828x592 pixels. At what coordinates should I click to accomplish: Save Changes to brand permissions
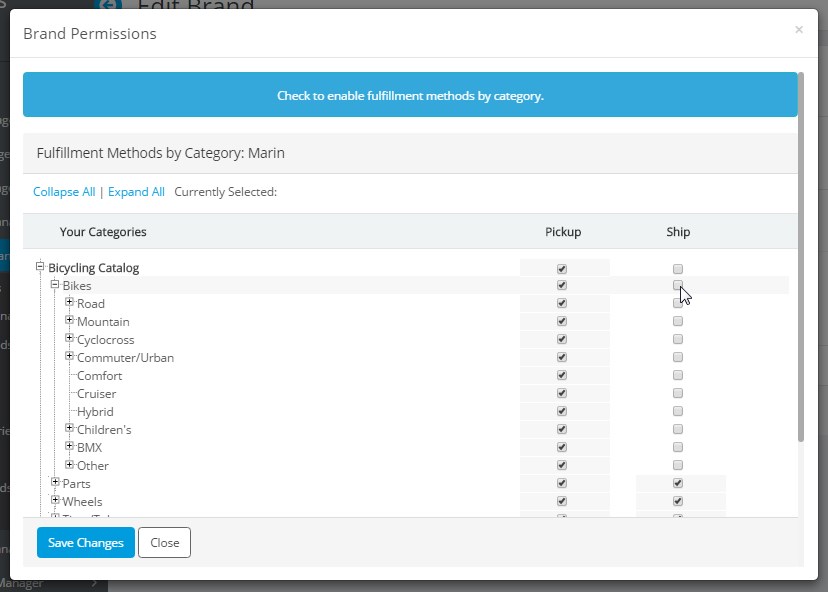(x=86, y=543)
